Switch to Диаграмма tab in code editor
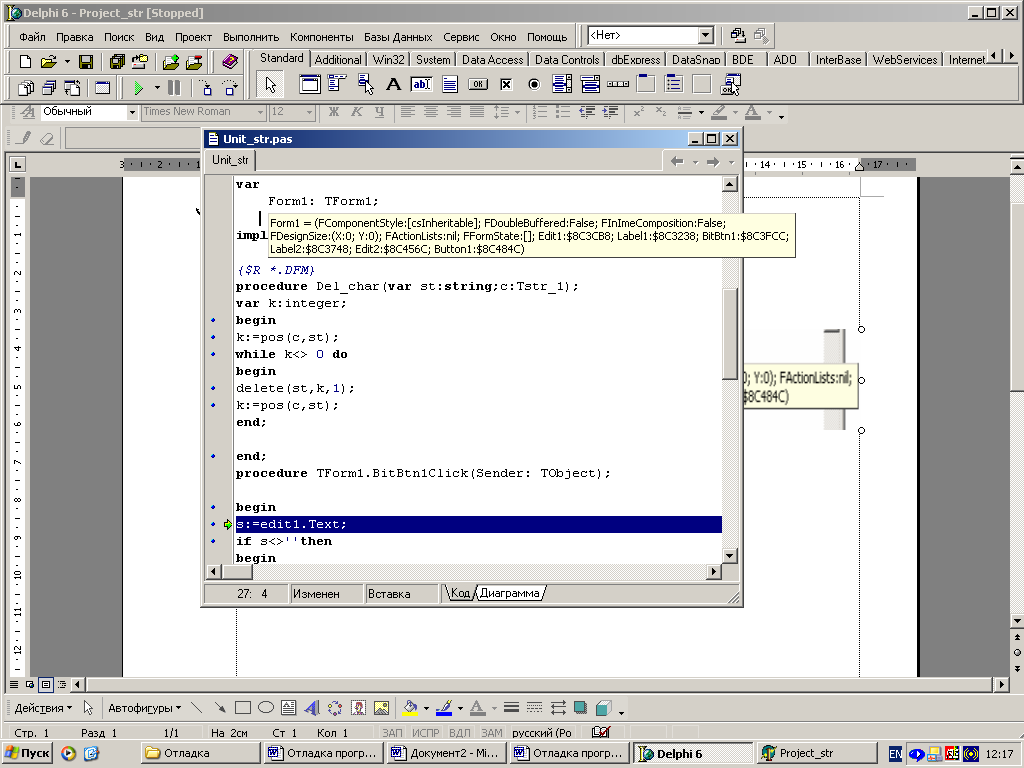 (x=509, y=593)
